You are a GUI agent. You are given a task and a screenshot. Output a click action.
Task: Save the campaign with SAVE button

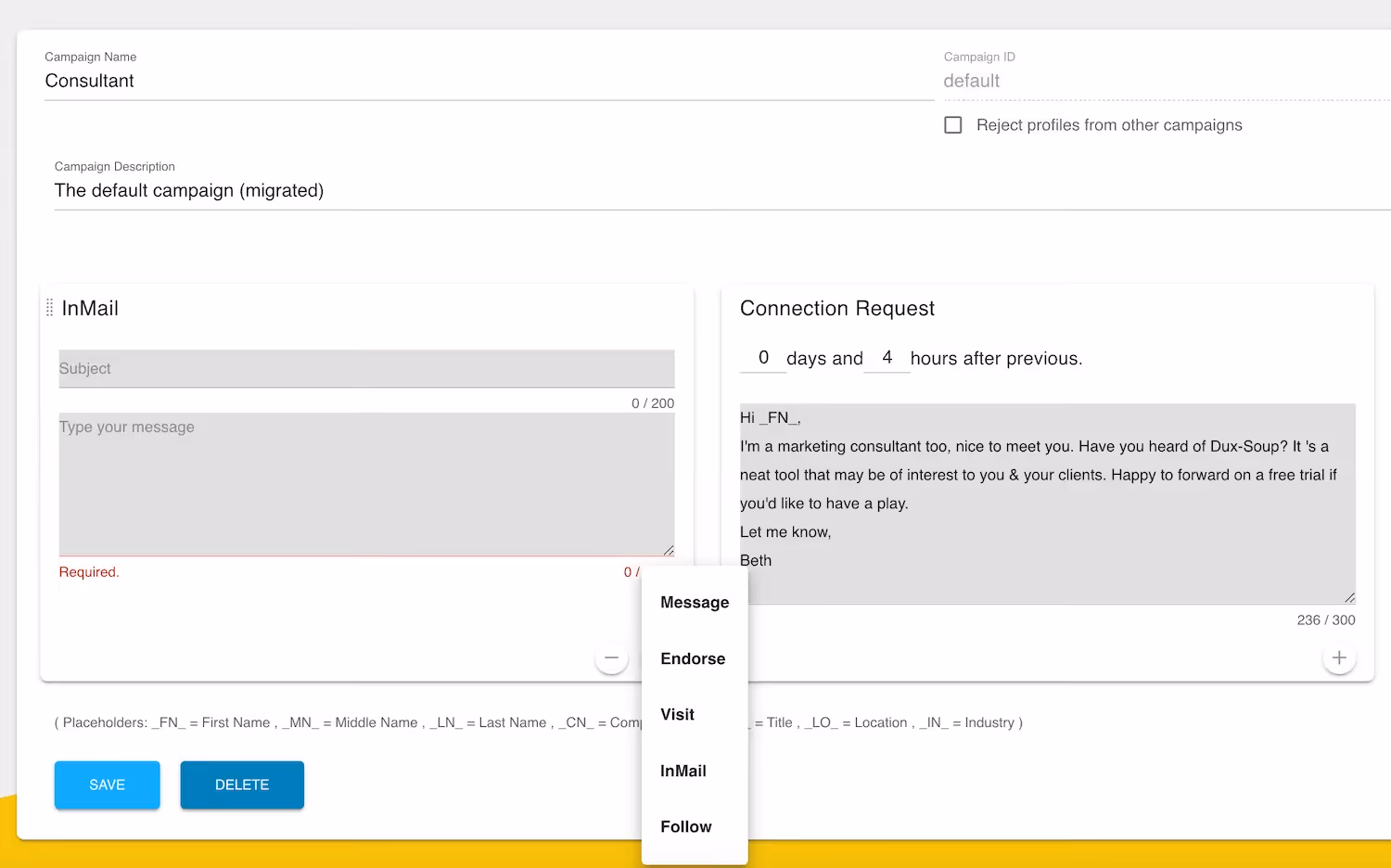click(108, 785)
